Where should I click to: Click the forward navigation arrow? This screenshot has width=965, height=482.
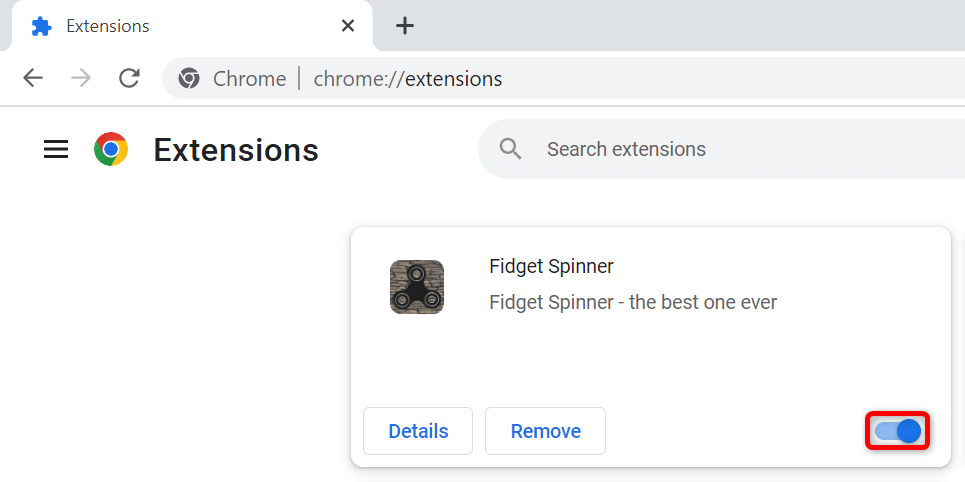(81, 78)
